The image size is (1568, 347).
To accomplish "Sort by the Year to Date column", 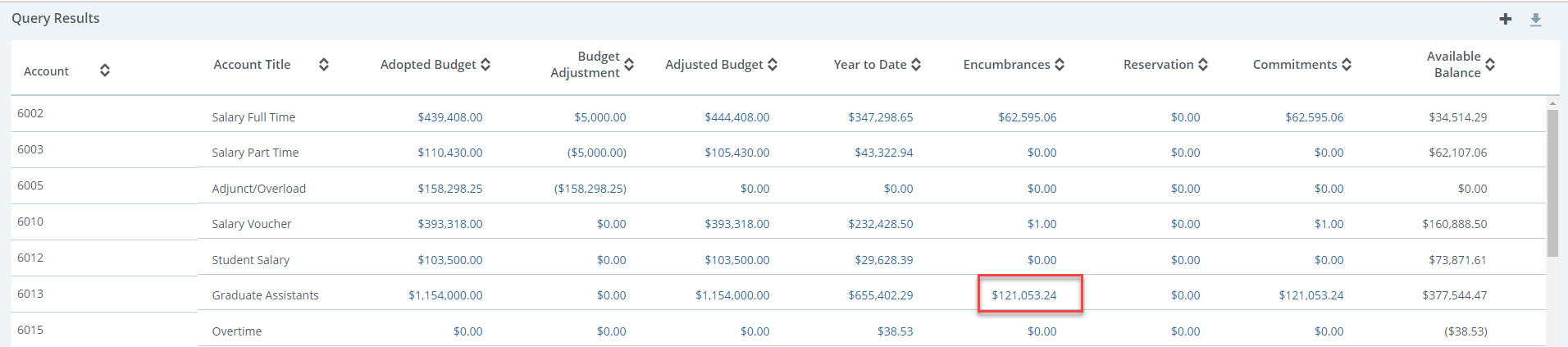I will pyautogui.click(x=916, y=64).
